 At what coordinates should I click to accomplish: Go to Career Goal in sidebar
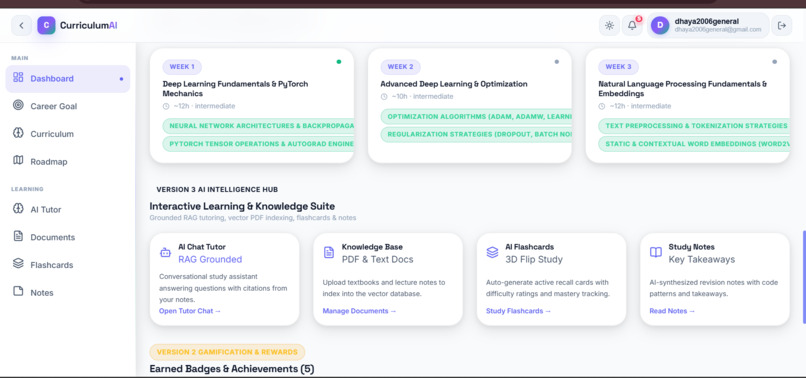coord(68,106)
